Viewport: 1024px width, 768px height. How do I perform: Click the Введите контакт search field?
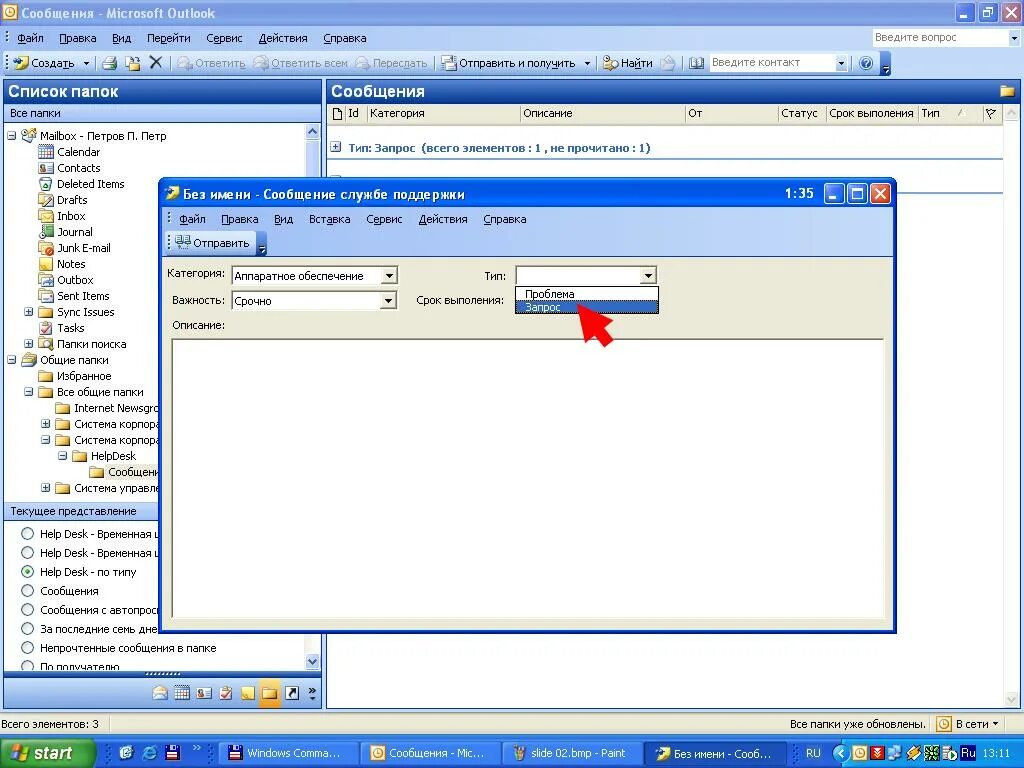(x=772, y=63)
